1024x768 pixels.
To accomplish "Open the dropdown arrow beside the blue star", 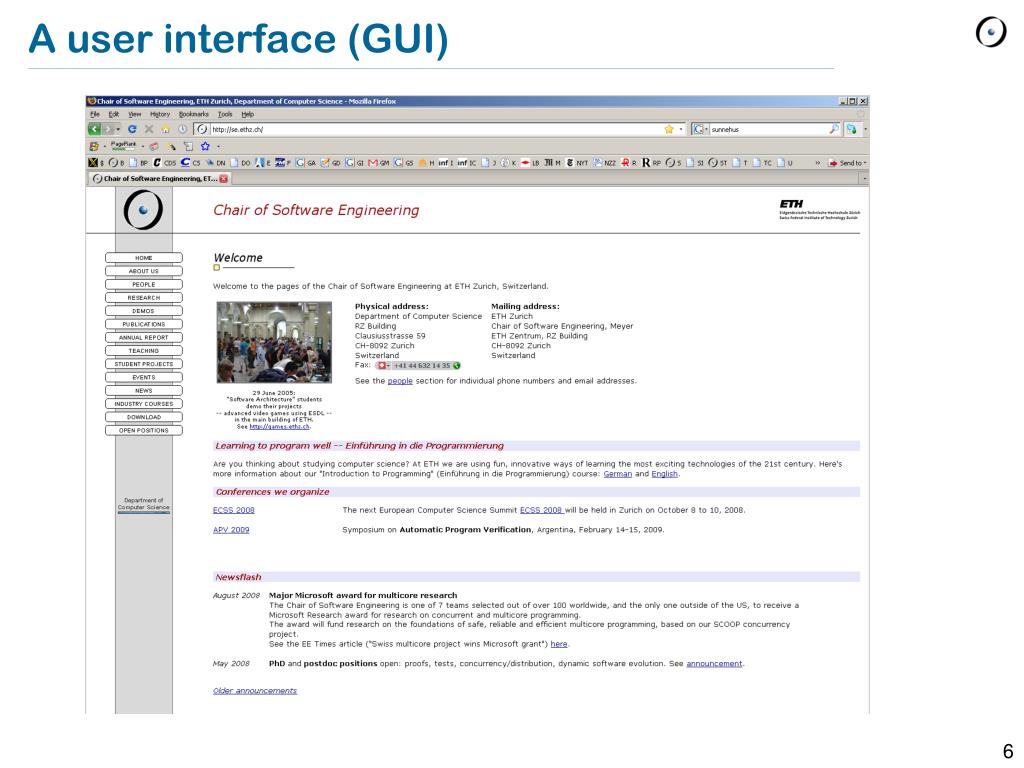I will point(218,146).
